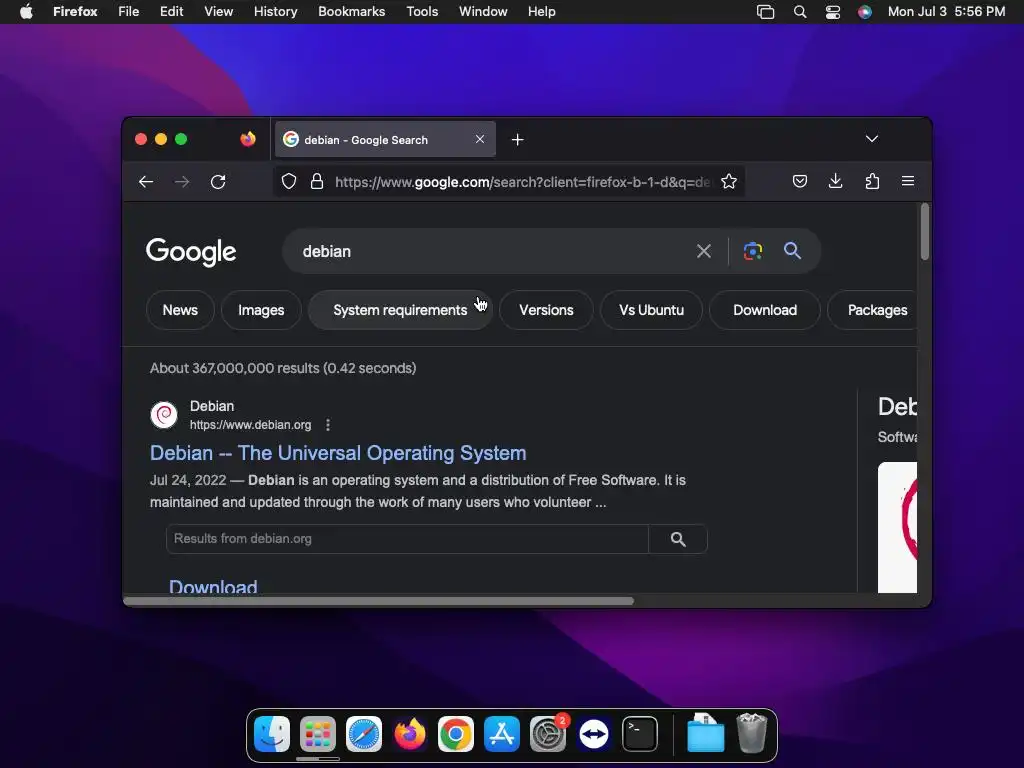This screenshot has height=768, width=1024.
Task: Open the Firefox downloads panel
Action: click(835, 182)
